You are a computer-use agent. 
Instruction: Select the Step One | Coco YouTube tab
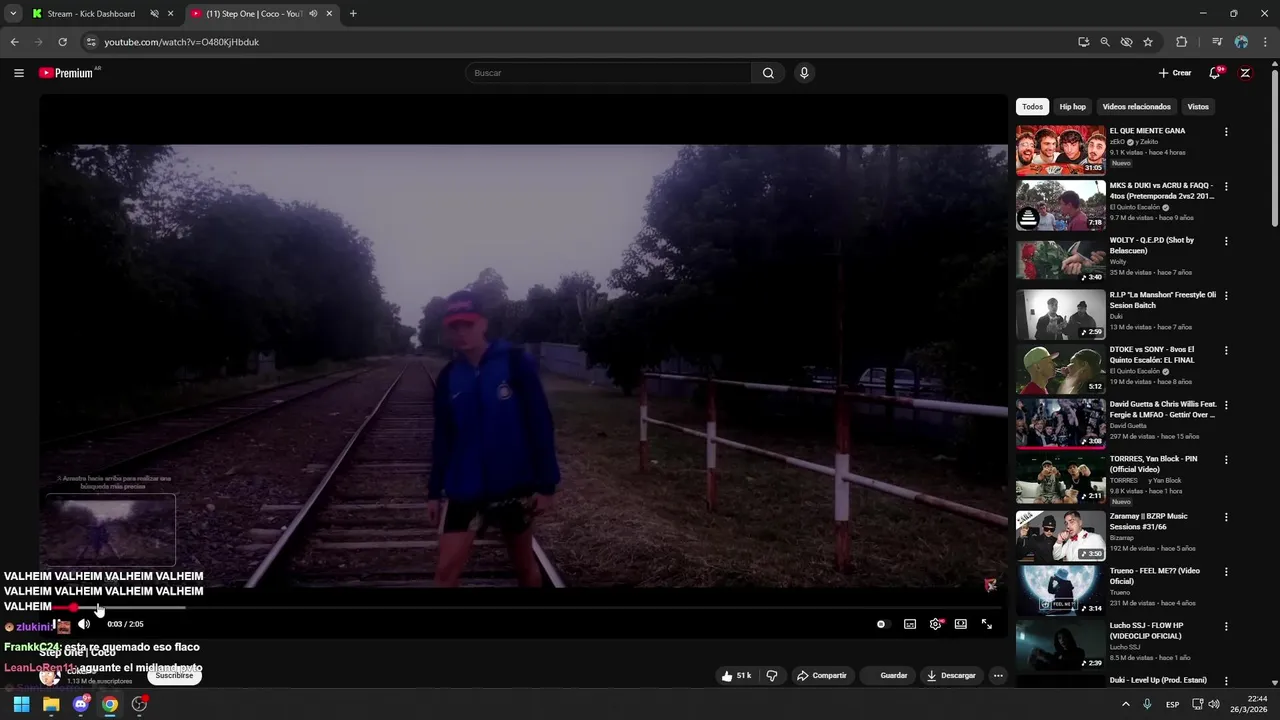coord(256,14)
